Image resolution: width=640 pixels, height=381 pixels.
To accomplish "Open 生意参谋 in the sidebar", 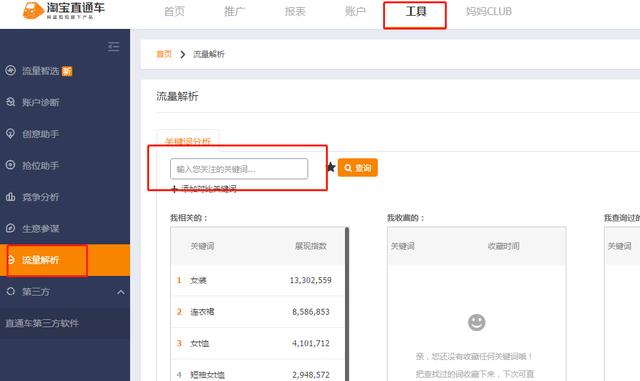I will pos(40,229).
